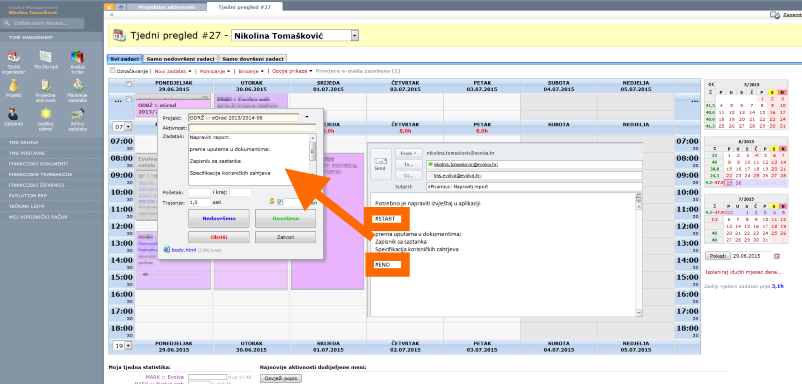Screen dimensions: 802x384
Task: Tick the checkbox in the day header row
Action: 129,84
